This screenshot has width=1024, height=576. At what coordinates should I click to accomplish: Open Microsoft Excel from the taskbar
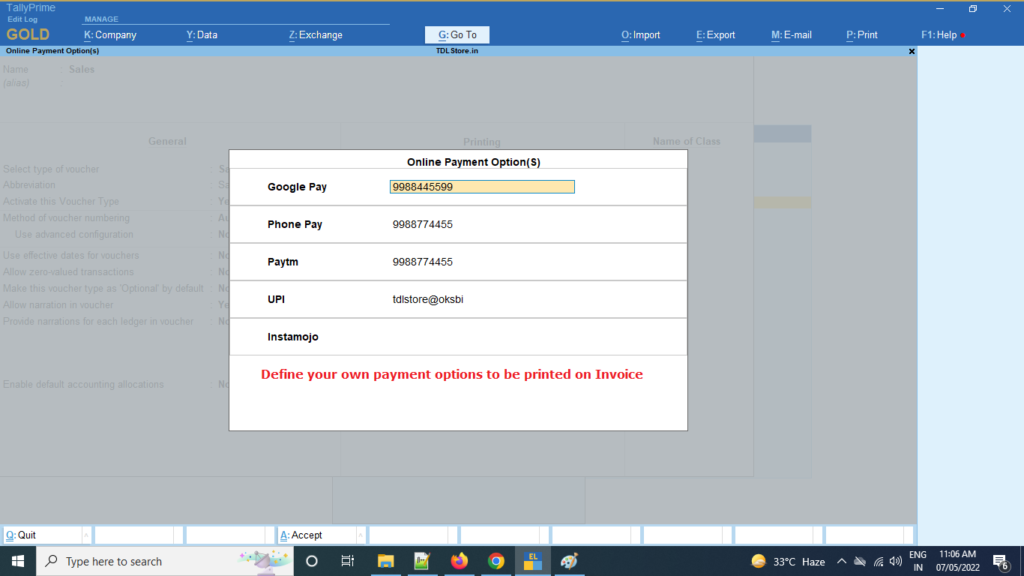coord(421,560)
